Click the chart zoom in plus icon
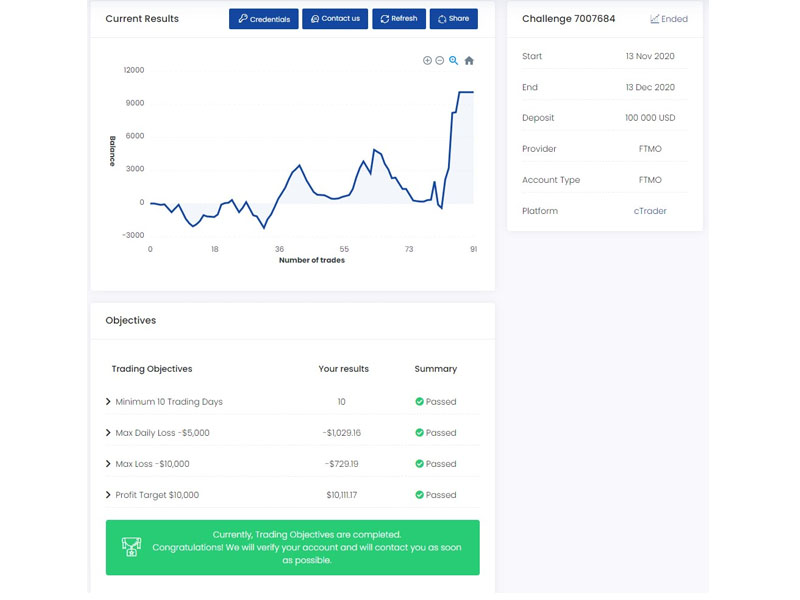Viewport: 800px width, 600px height. (x=427, y=61)
